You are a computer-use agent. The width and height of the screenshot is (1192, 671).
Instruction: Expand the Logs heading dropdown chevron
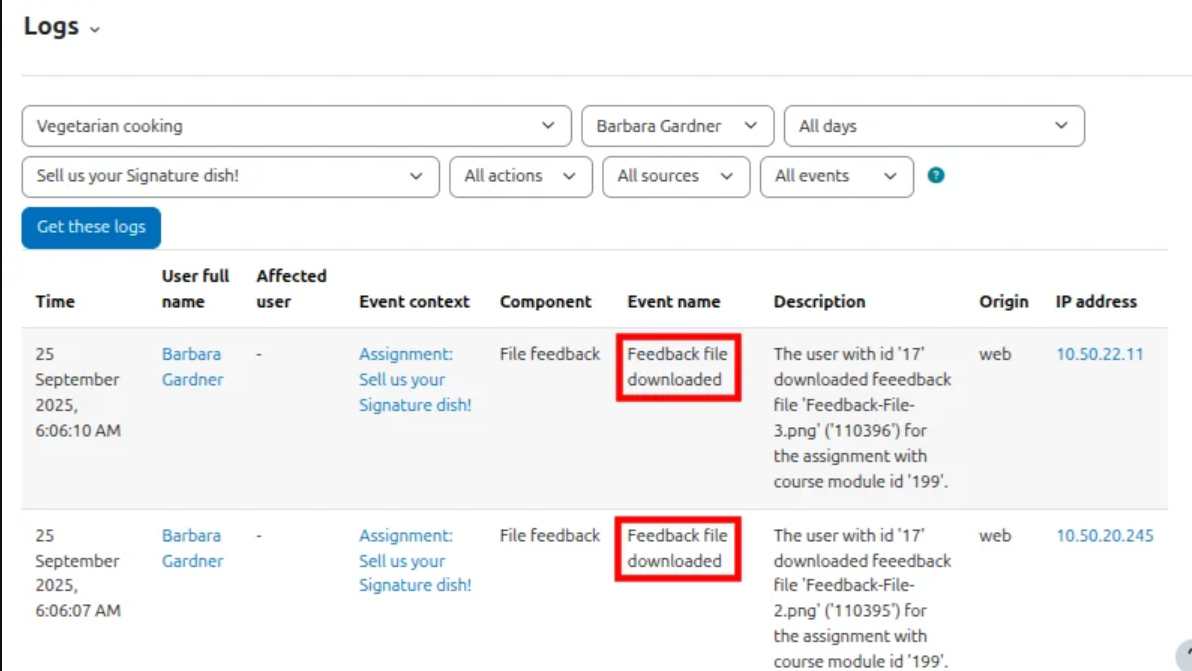tap(95, 30)
